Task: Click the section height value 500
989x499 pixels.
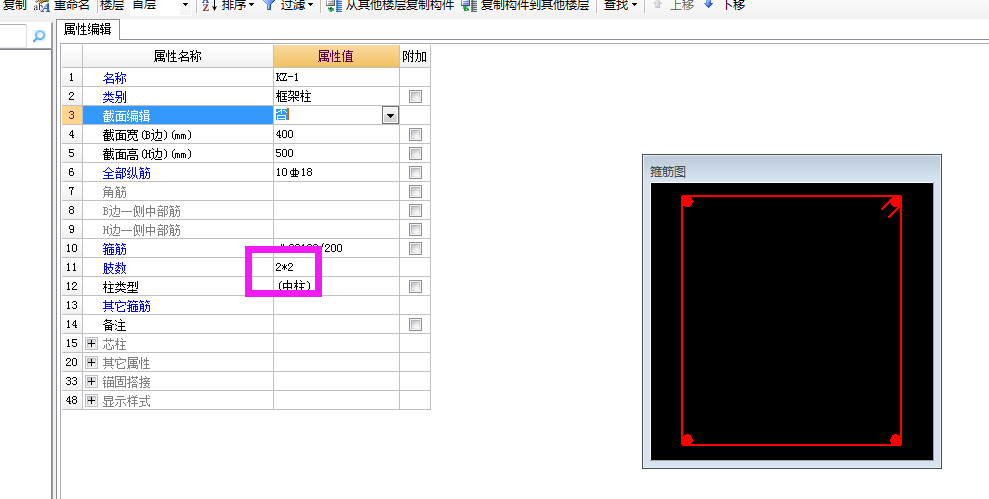Action: 336,153
